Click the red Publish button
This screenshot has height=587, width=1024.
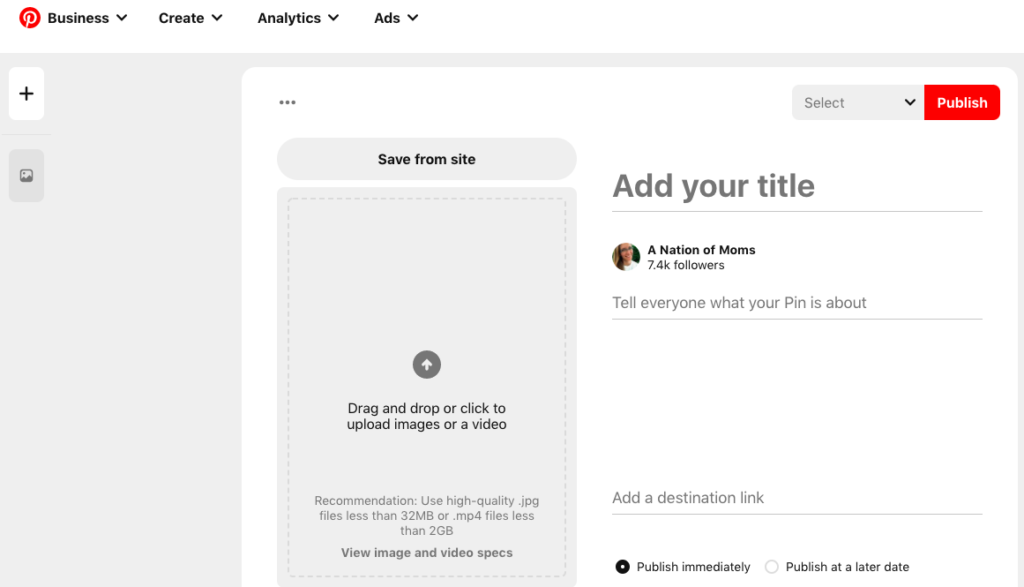click(x=962, y=103)
